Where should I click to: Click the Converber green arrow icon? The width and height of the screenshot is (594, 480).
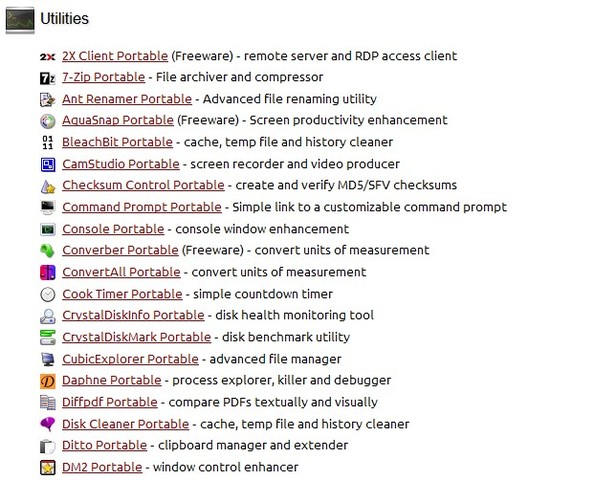48,250
